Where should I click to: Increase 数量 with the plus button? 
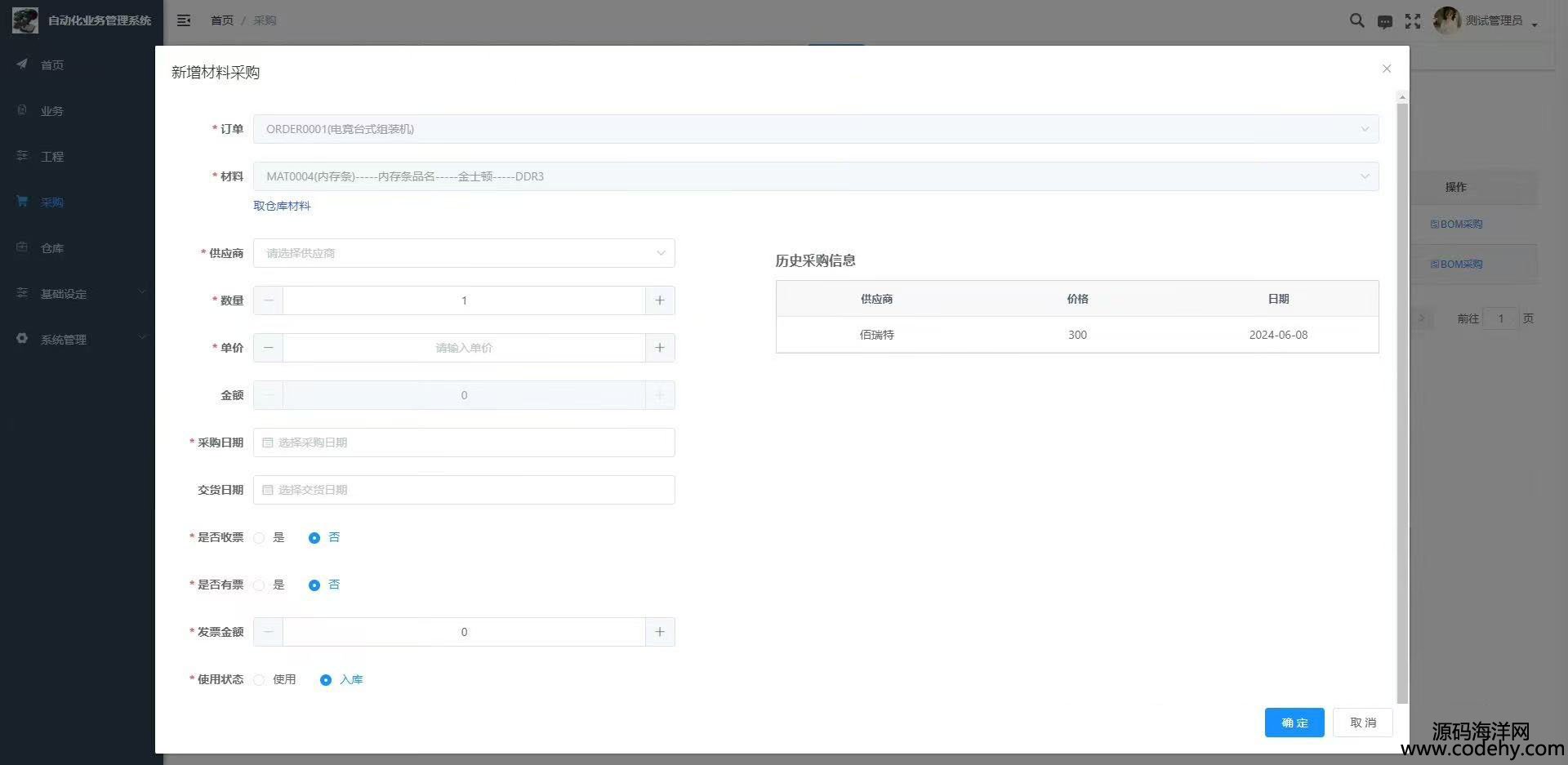[660, 300]
